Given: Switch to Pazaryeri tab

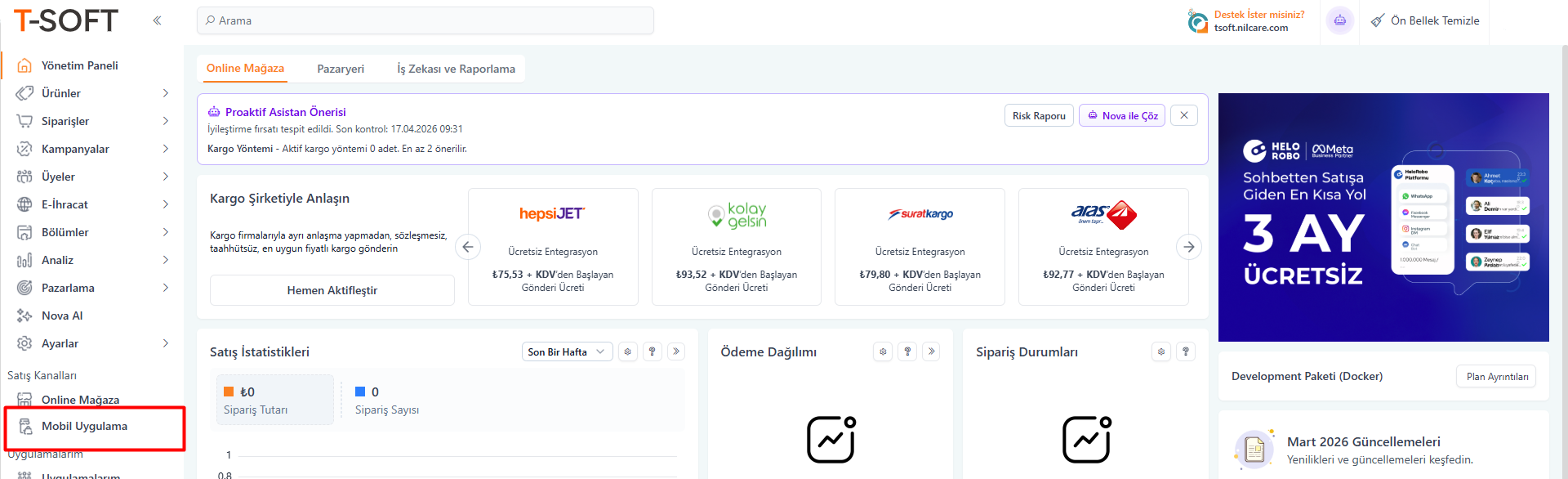Looking at the screenshot, I should [x=341, y=69].
